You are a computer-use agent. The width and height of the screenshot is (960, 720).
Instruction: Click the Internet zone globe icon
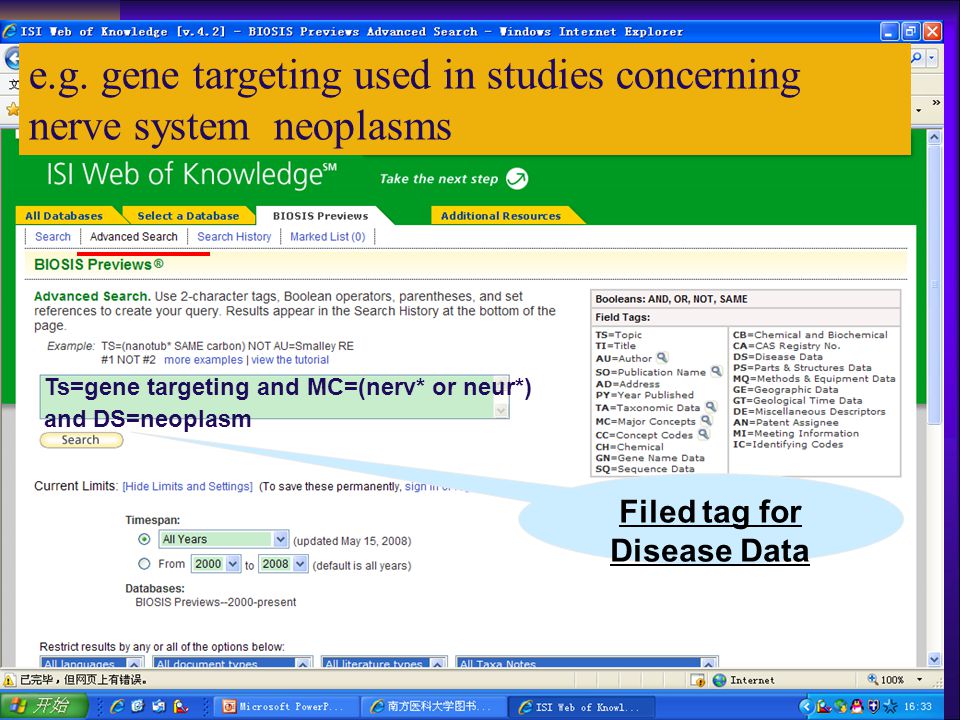click(x=719, y=680)
